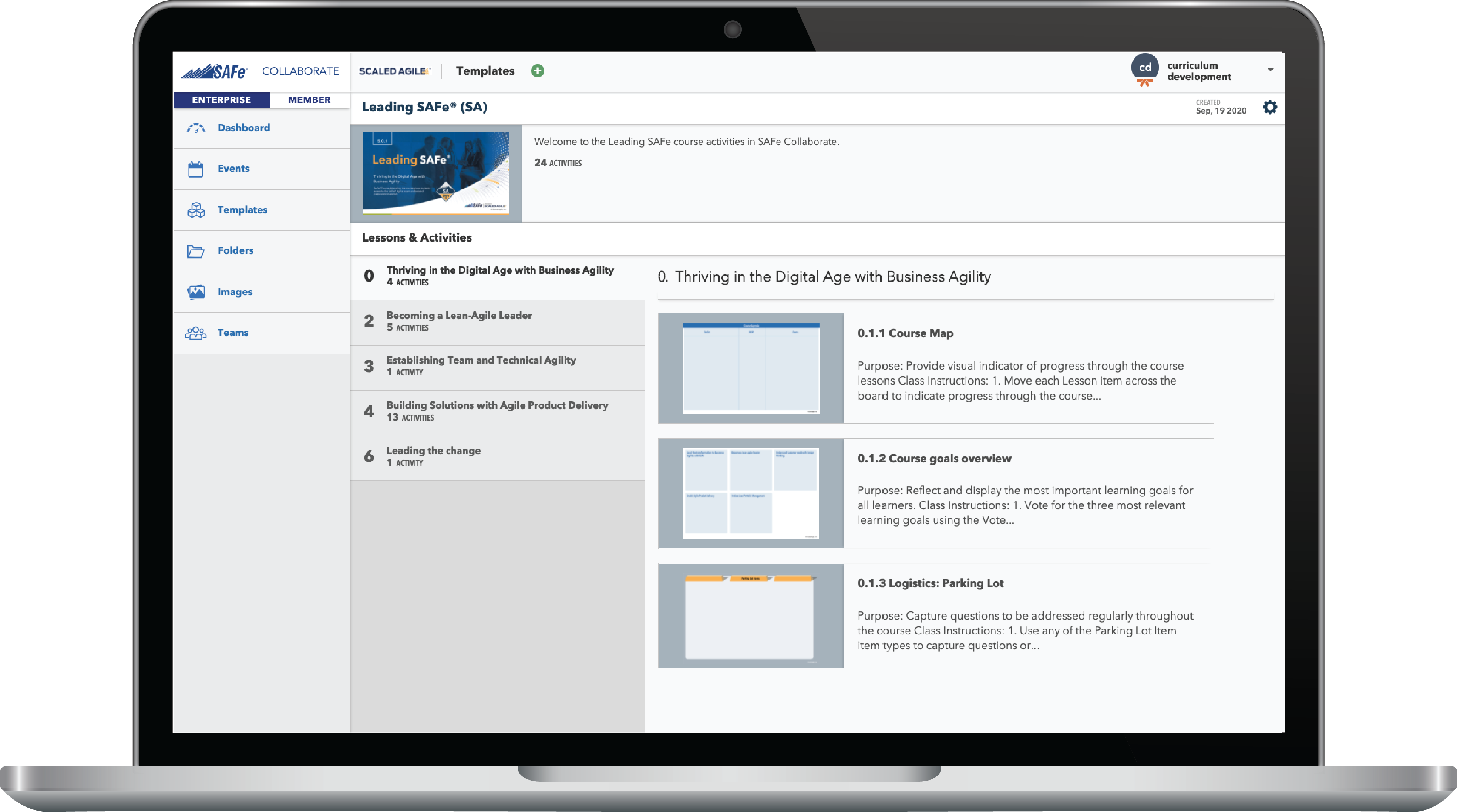Click the Scaled Agile logo
This screenshot has width=1457, height=812.
pos(394,71)
